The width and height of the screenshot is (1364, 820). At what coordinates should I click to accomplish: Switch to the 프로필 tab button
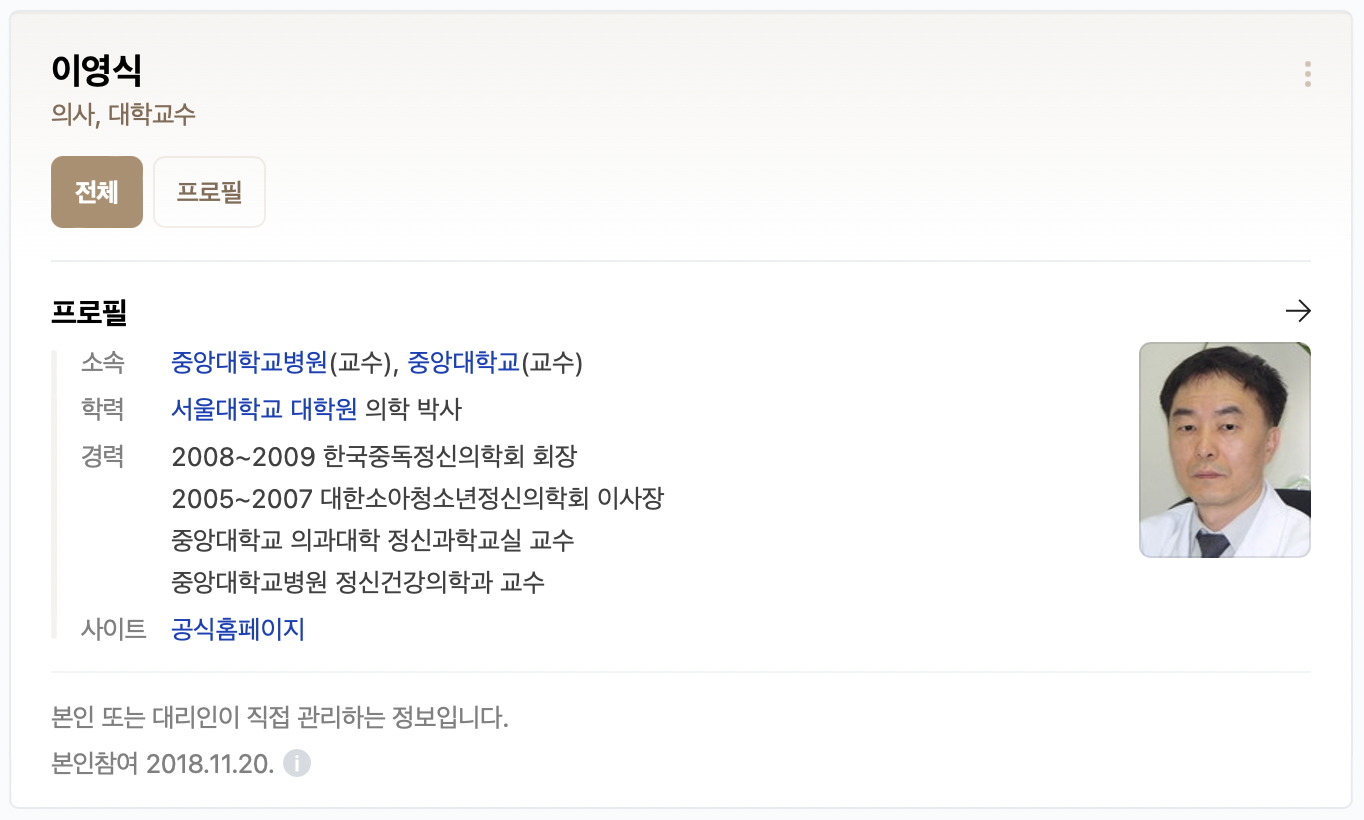pyautogui.click(x=209, y=192)
